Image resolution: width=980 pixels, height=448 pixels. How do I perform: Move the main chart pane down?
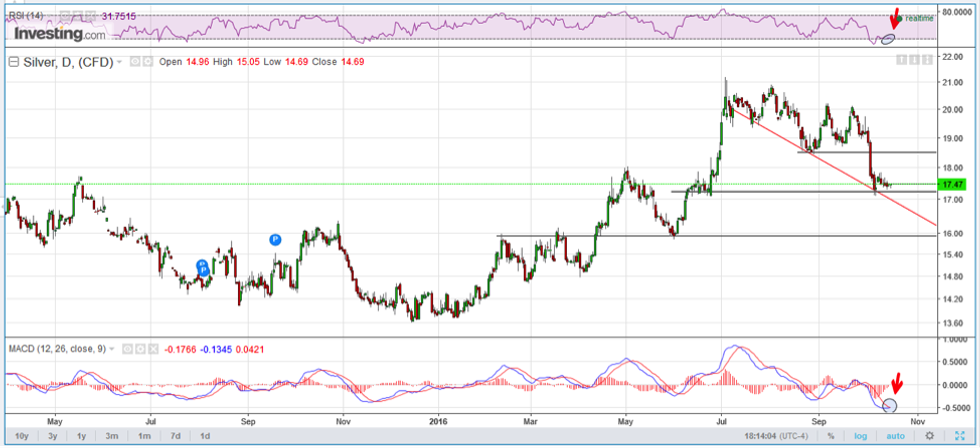tap(914, 61)
